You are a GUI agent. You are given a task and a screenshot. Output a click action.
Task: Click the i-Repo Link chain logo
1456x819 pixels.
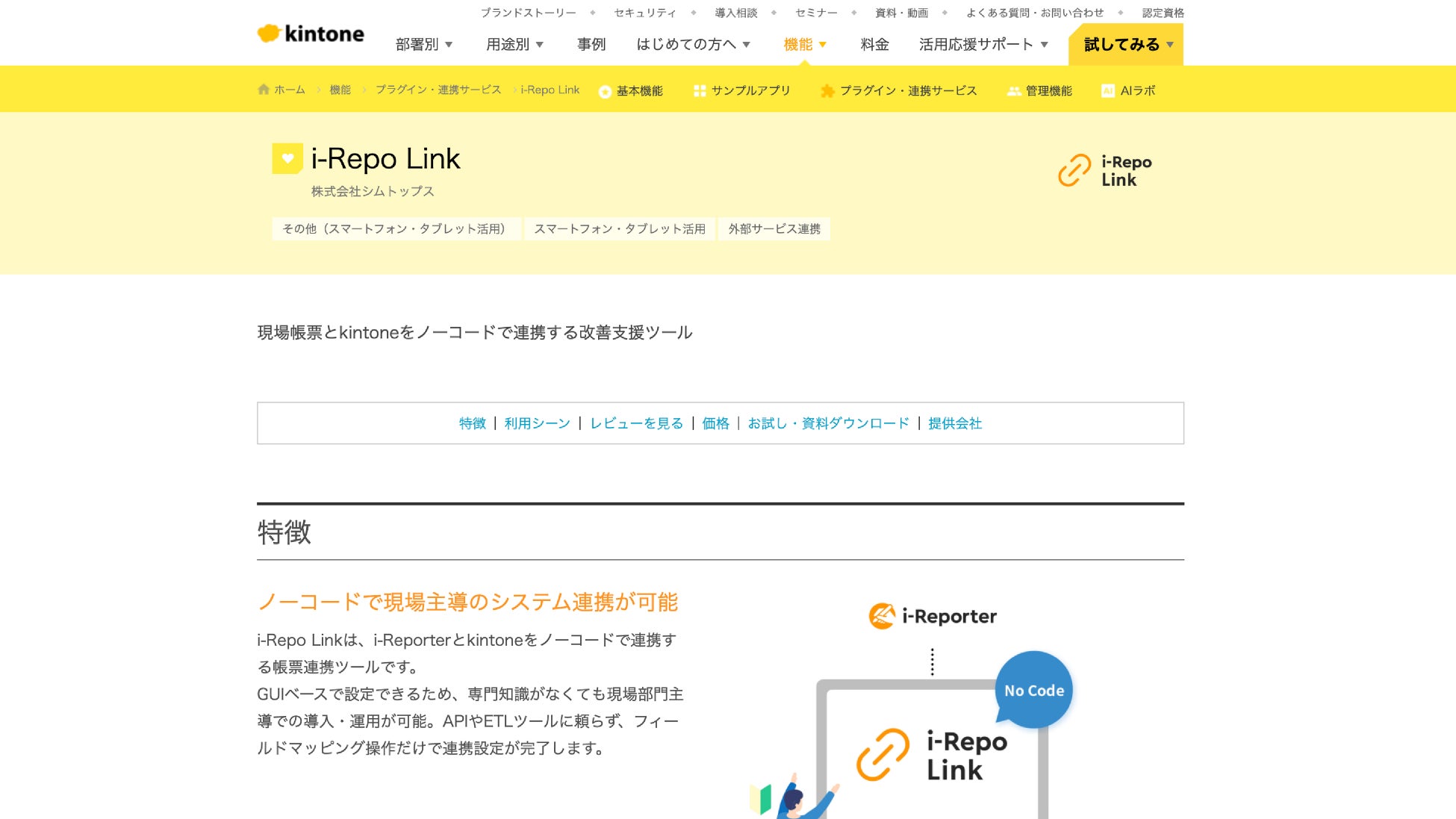click(1074, 170)
